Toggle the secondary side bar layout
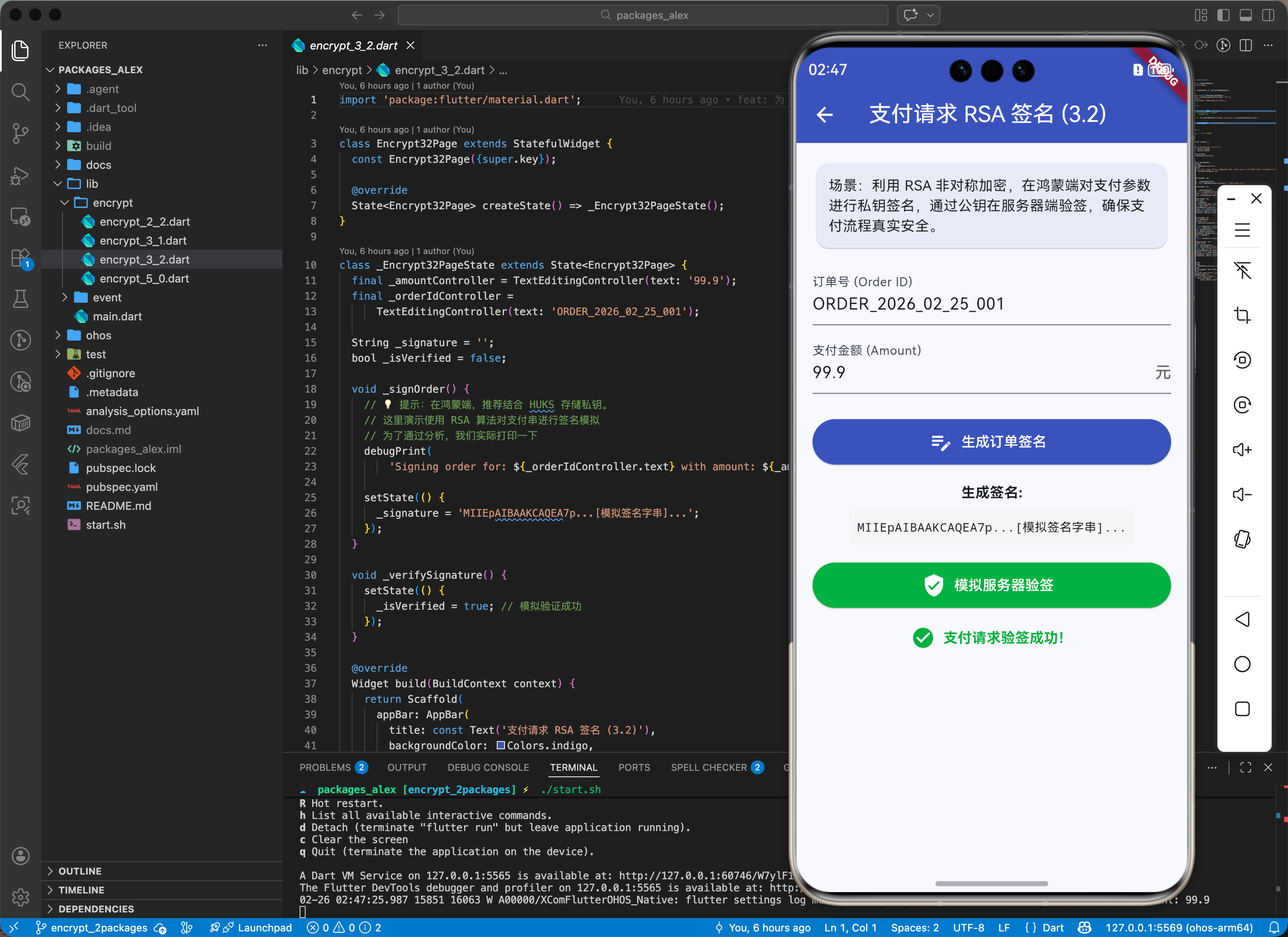 [1268, 16]
